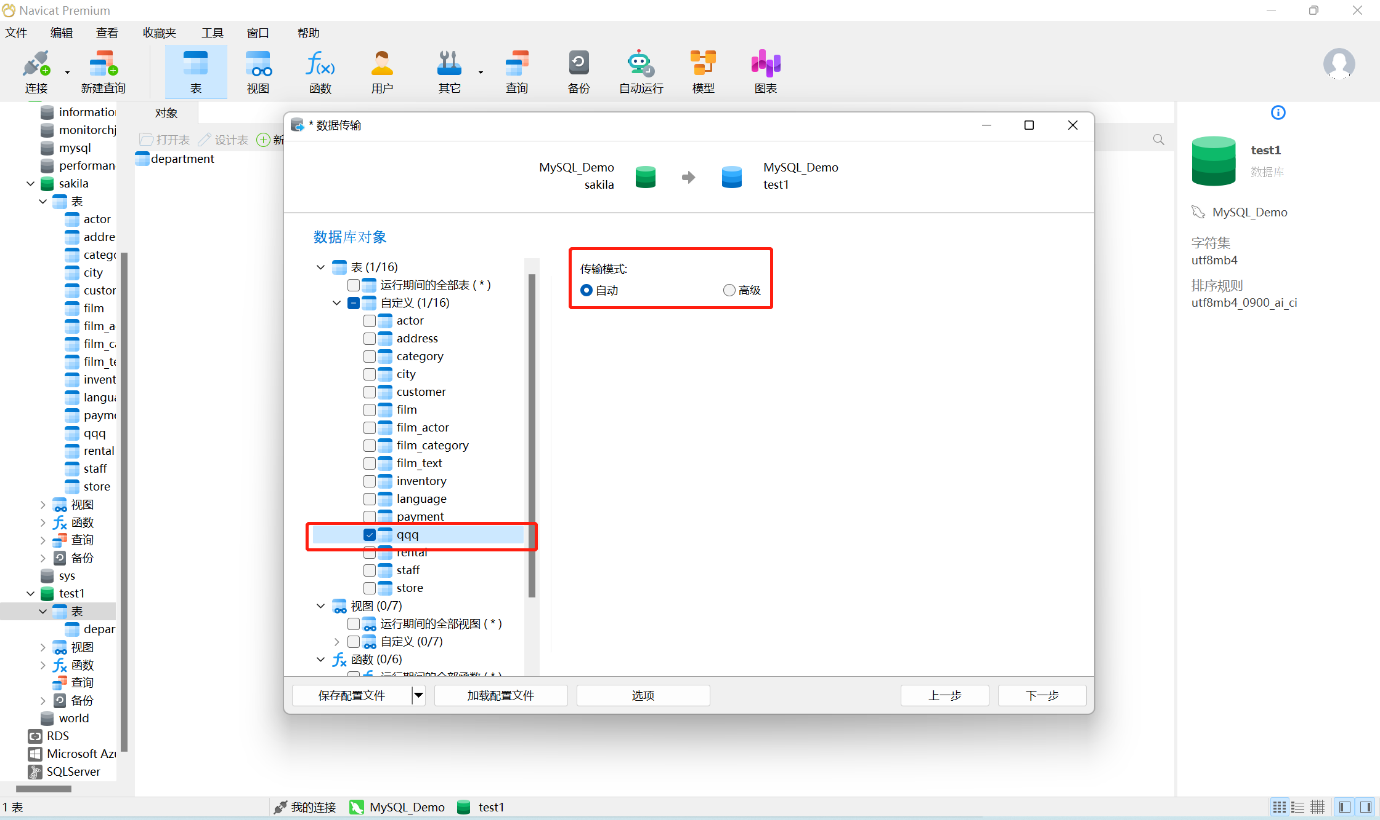Collapse the sakila database tree node
Viewport: 1380px width, 820px height.
tap(31, 184)
